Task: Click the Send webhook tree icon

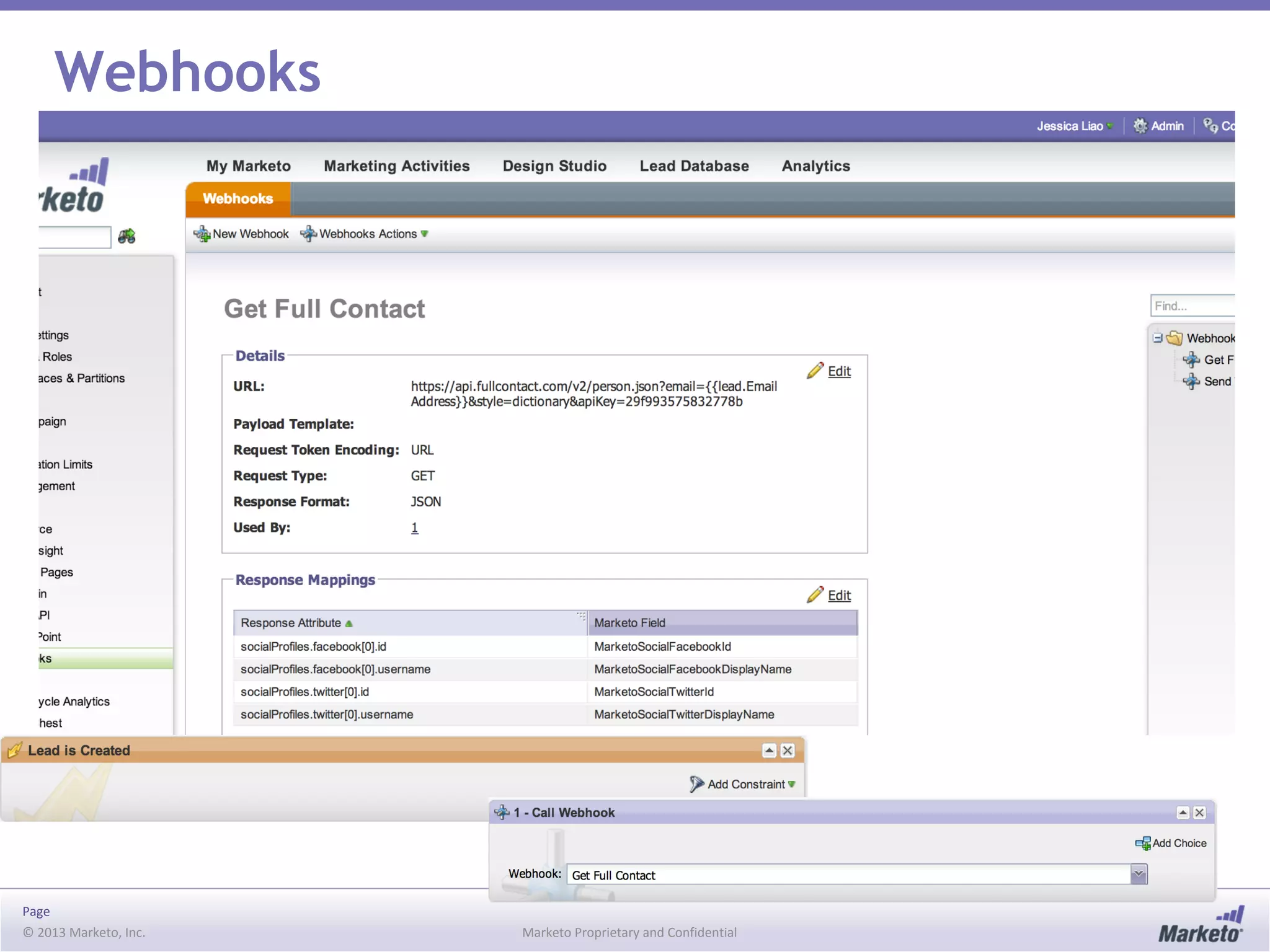Action: point(1191,382)
